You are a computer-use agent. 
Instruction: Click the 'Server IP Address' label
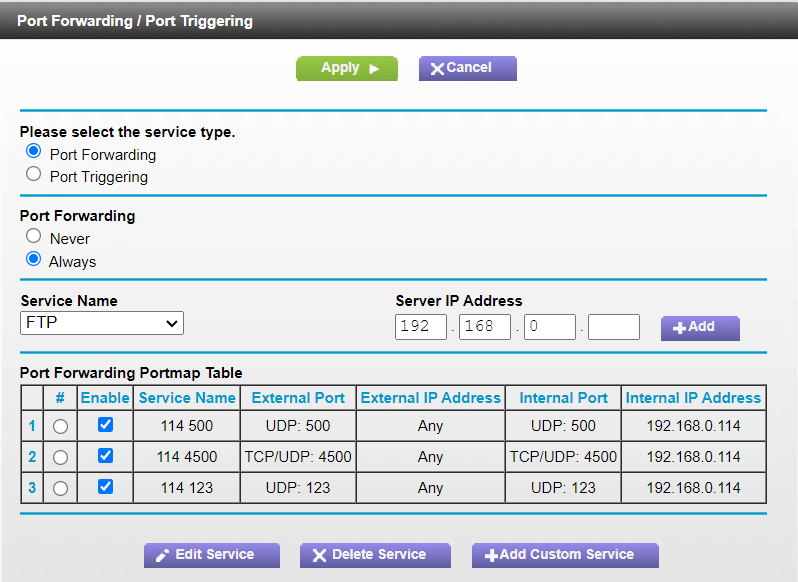point(459,301)
